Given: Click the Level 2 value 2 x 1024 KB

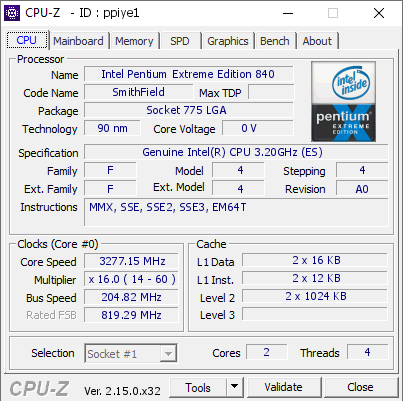Looking at the screenshot, I should (315, 296).
